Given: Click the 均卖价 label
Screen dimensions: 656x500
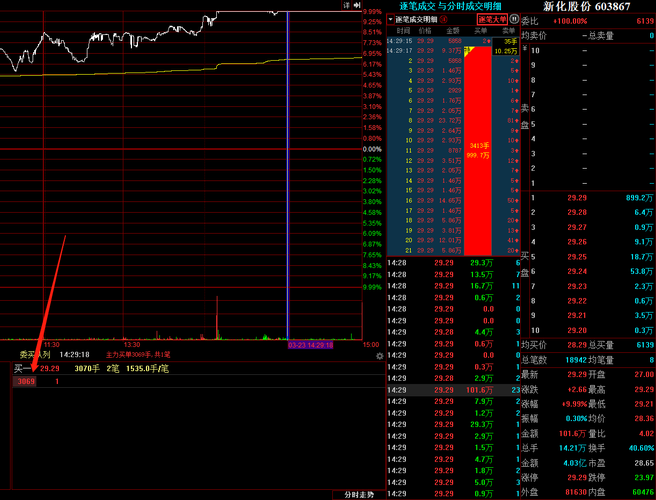Looking at the screenshot, I should pyautogui.click(x=534, y=36).
